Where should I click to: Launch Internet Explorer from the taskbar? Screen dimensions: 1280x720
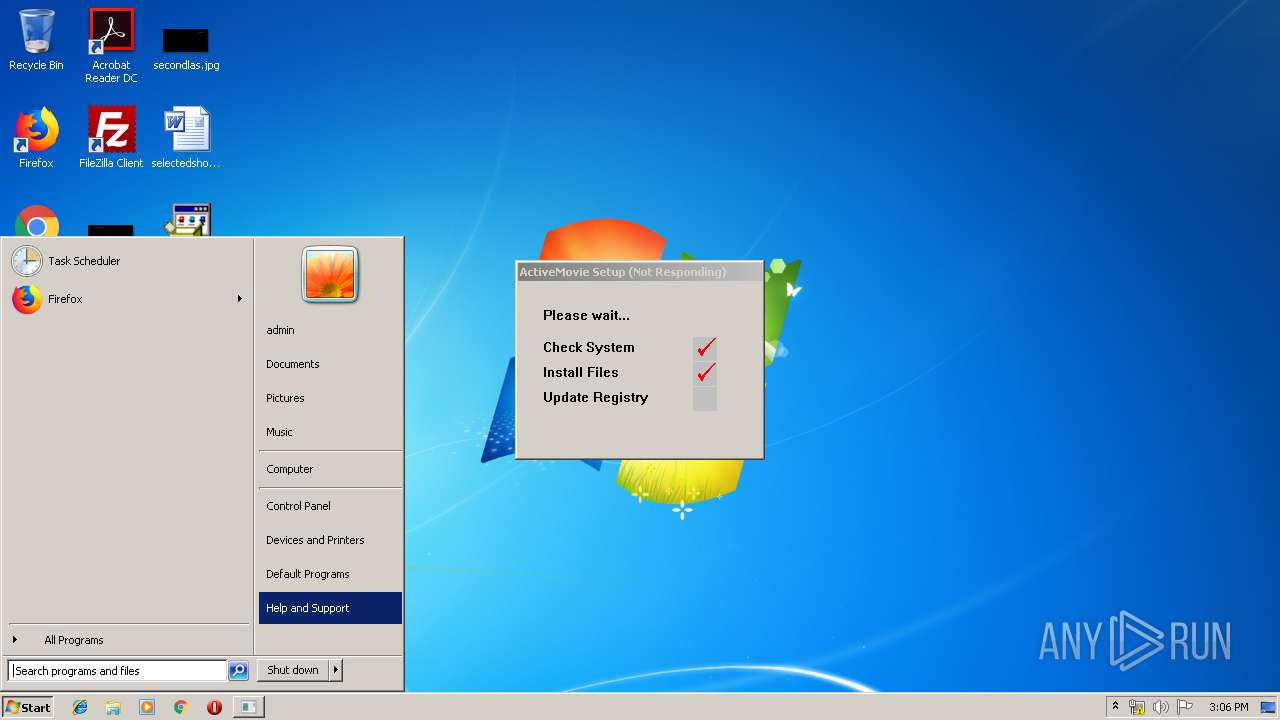[x=80, y=707]
